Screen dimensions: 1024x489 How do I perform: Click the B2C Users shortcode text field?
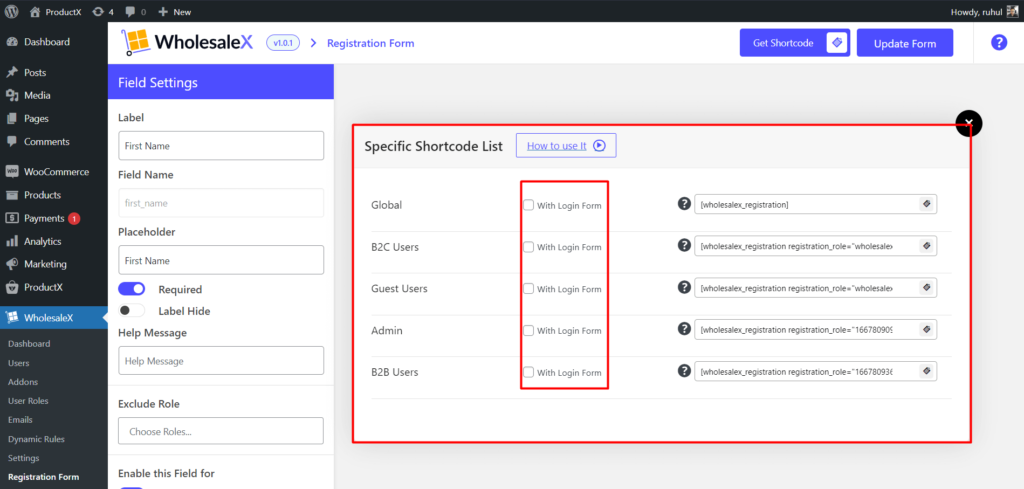point(816,246)
